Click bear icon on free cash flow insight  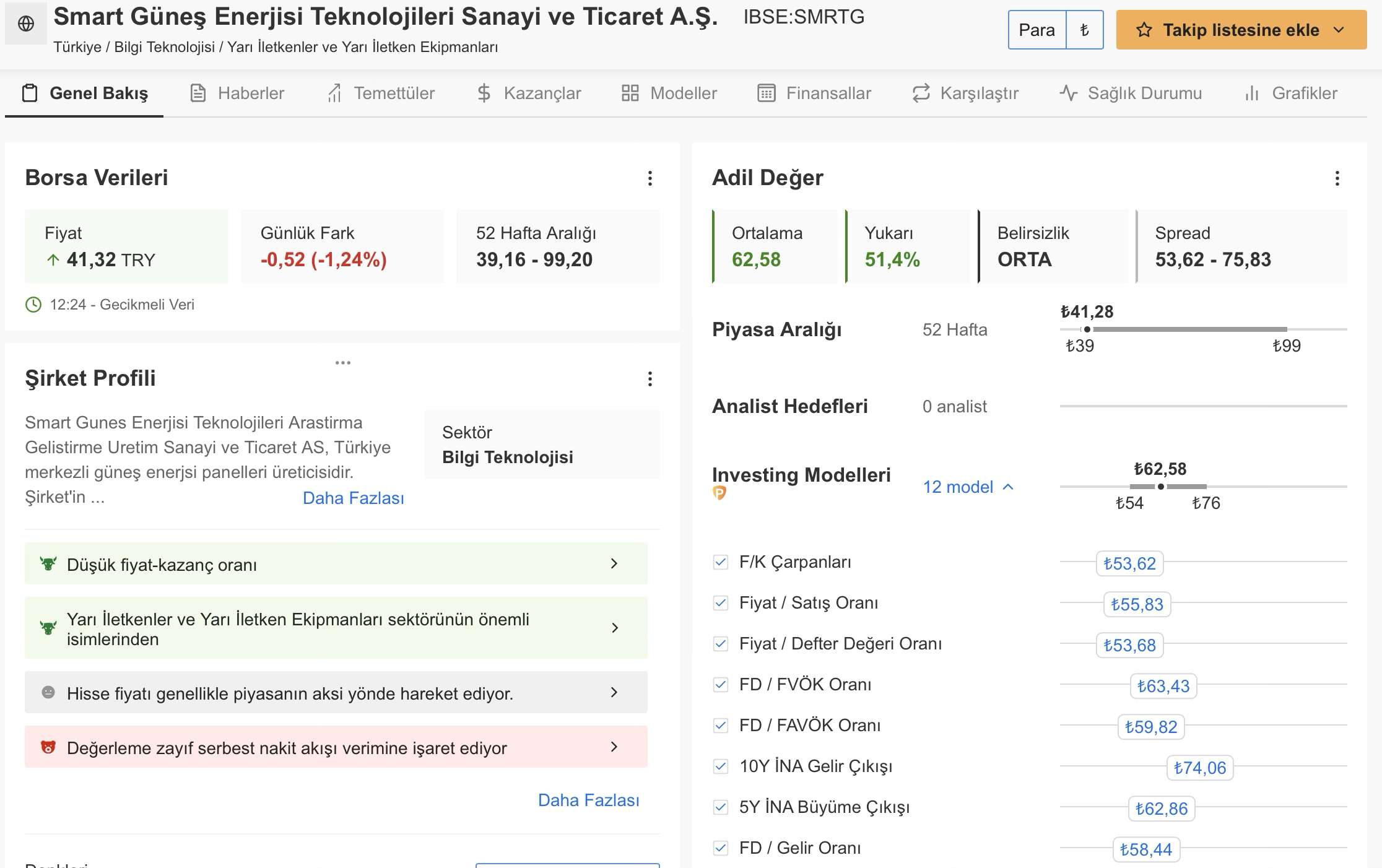[x=48, y=747]
